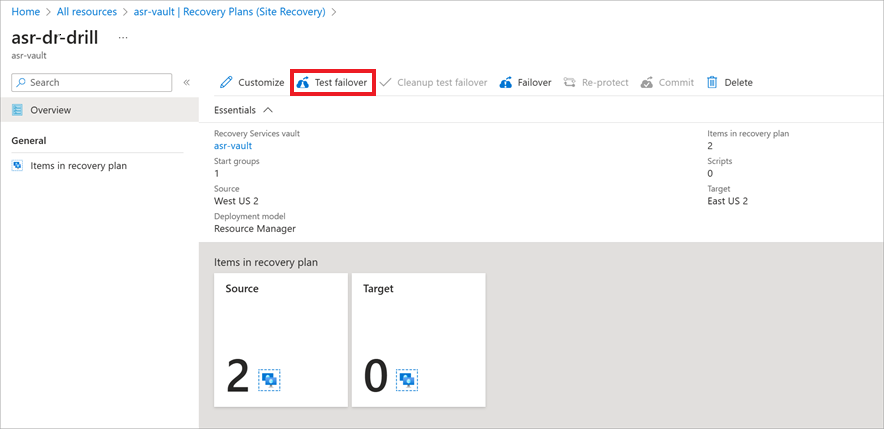The width and height of the screenshot is (884, 429).
Task: Collapse the Essentials section chevron
Action: [268, 110]
